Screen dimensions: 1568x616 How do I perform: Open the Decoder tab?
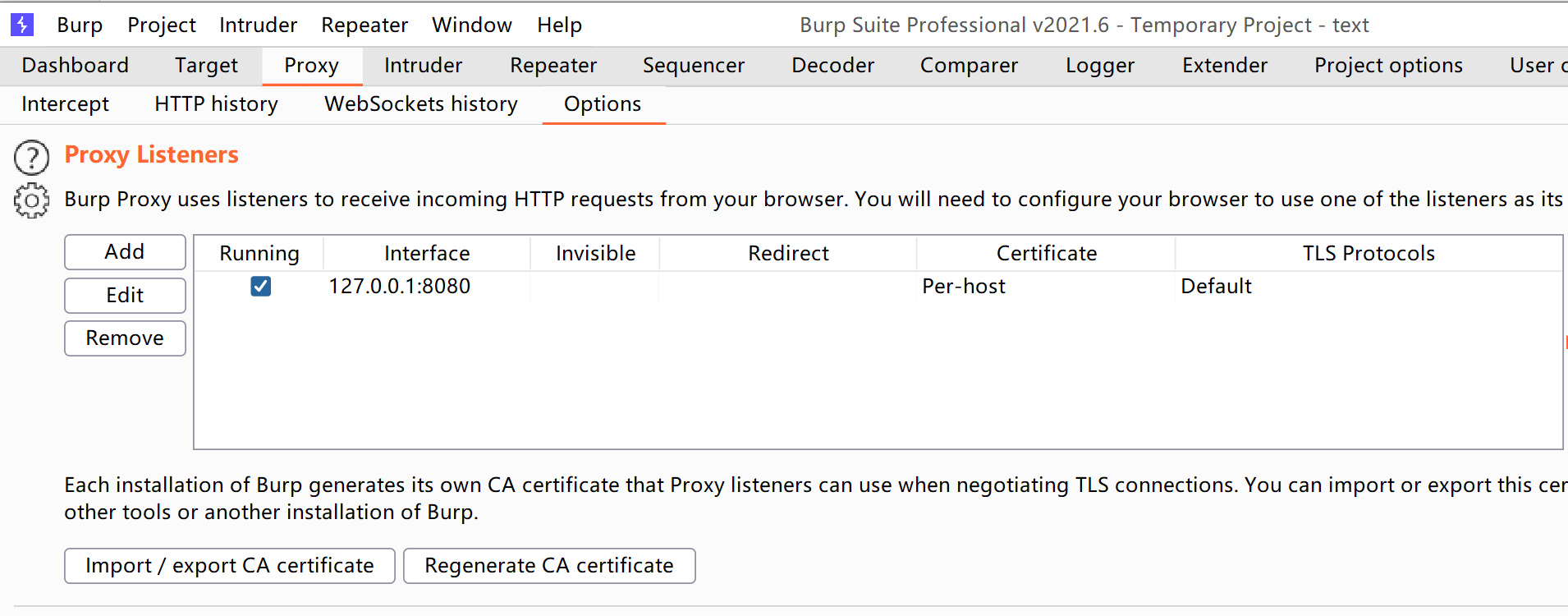point(833,66)
